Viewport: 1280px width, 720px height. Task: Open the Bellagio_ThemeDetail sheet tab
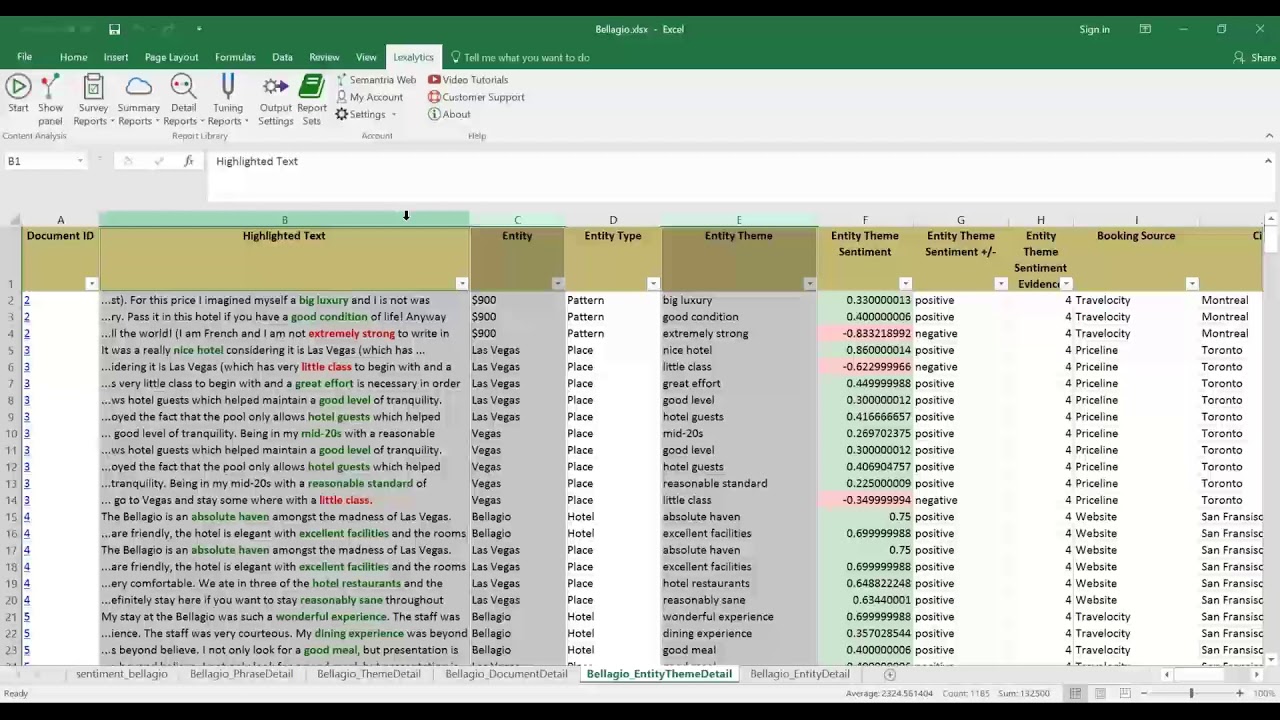pyautogui.click(x=369, y=674)
